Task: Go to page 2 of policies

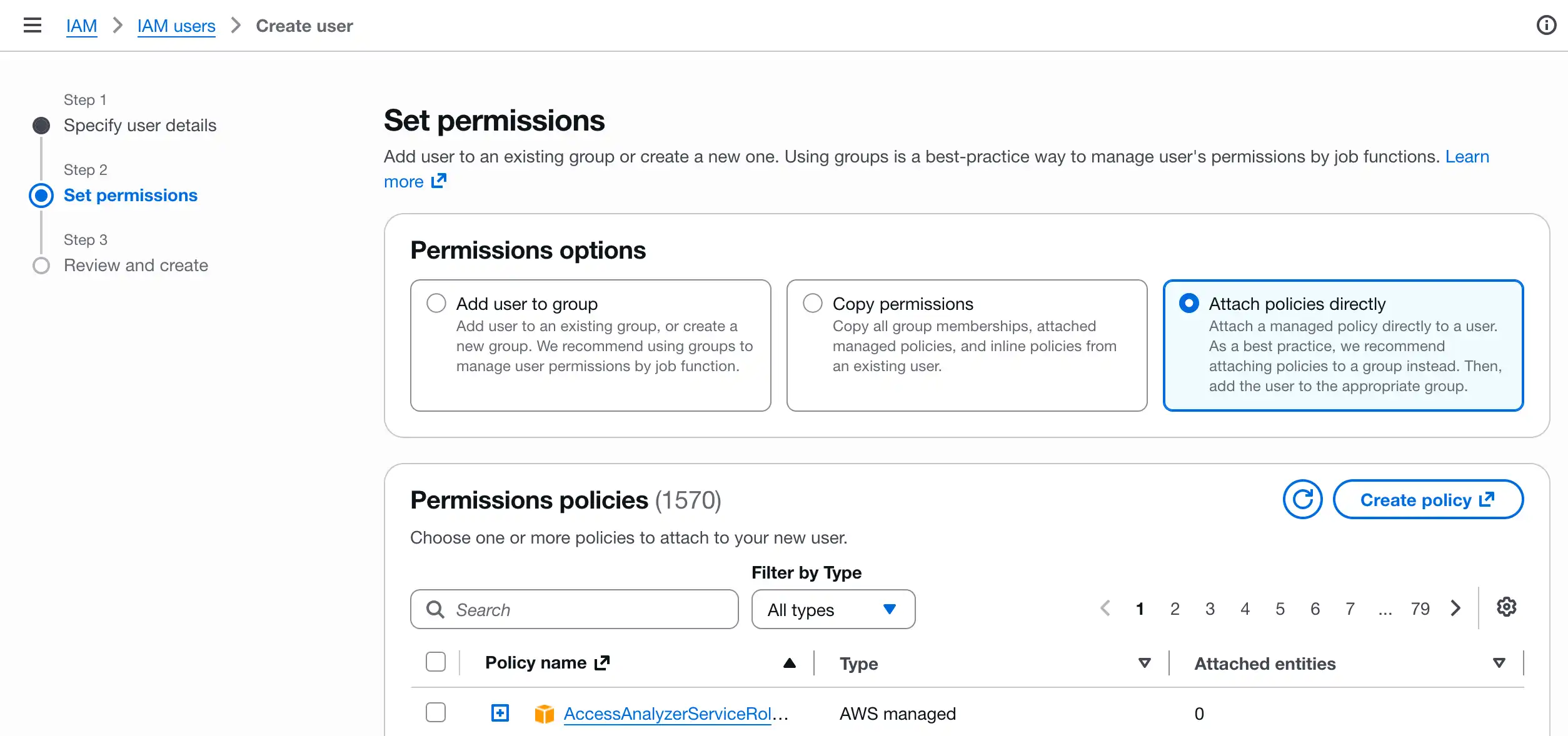Action: (x=1175, y=609)
